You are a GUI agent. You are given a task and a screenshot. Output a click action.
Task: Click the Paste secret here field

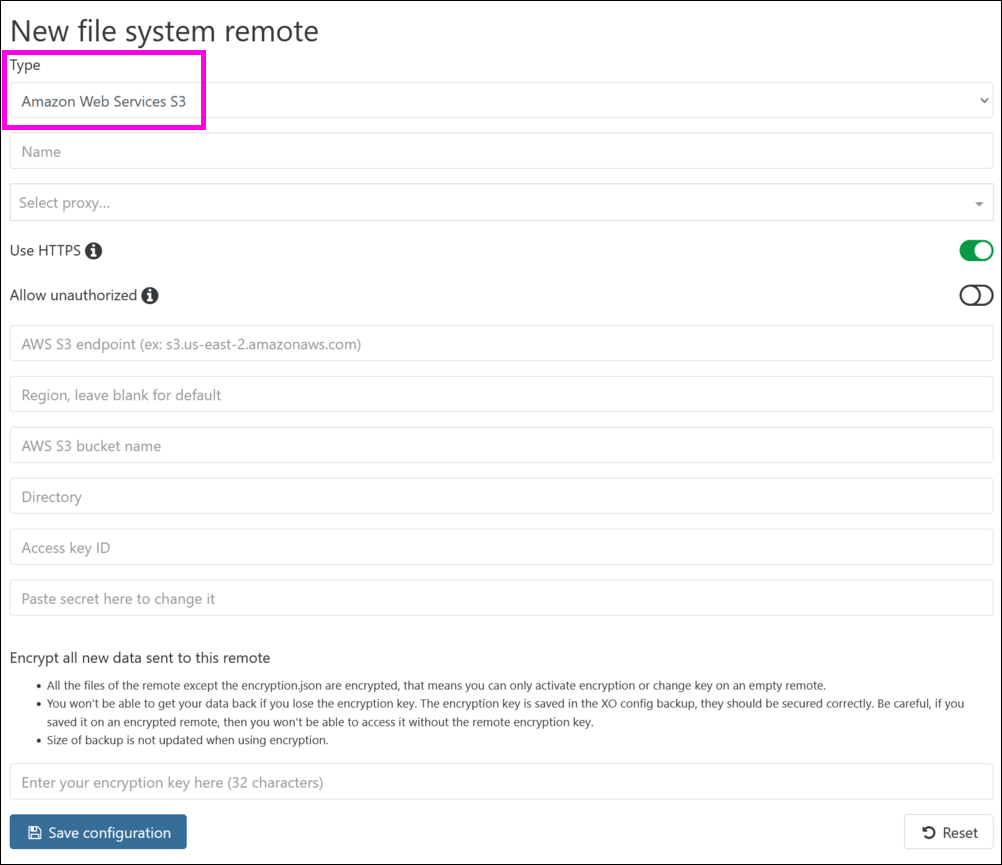pyautogui.click(x=501, y=599)
